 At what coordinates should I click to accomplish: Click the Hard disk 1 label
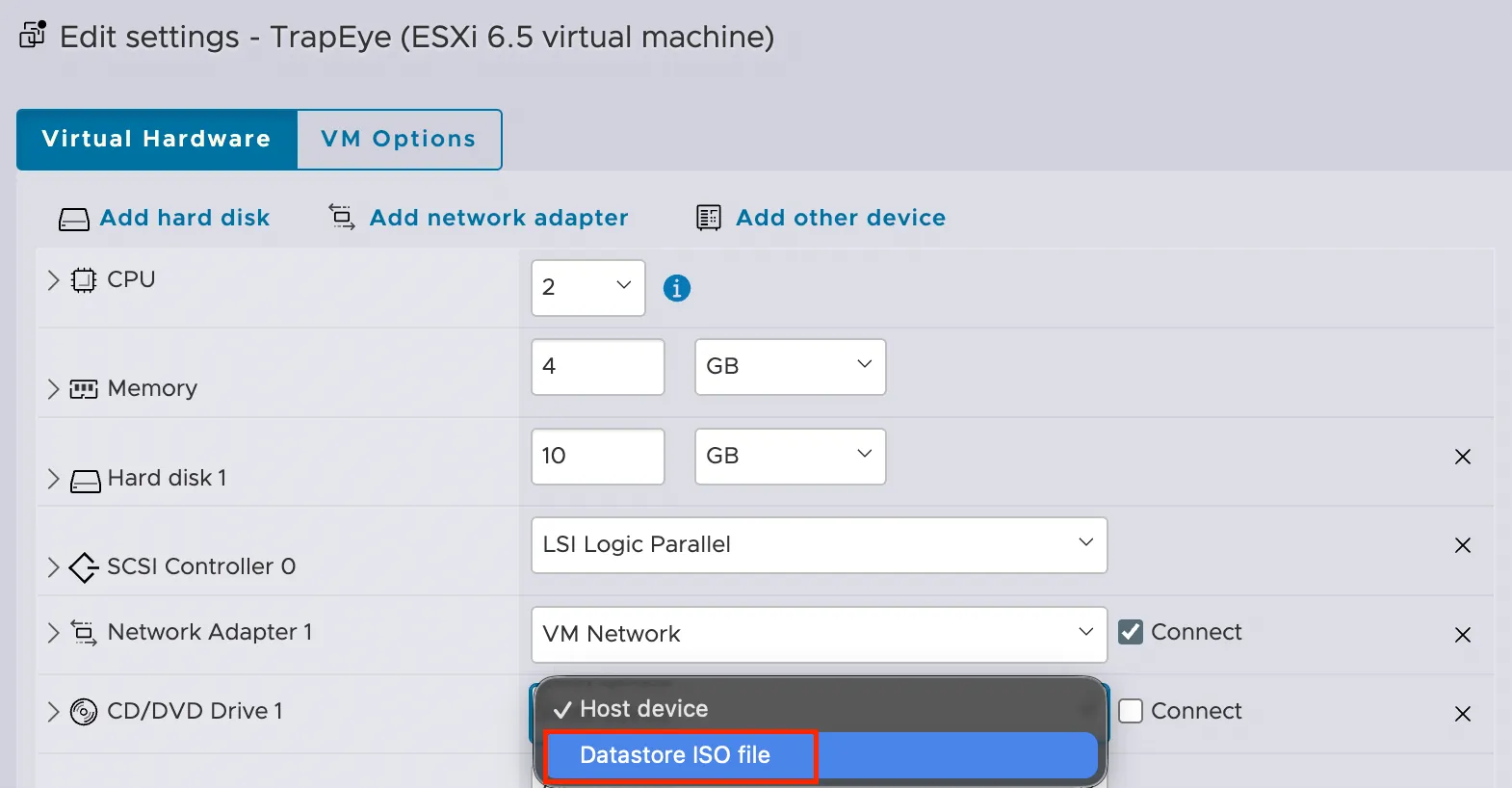[168, 479]
